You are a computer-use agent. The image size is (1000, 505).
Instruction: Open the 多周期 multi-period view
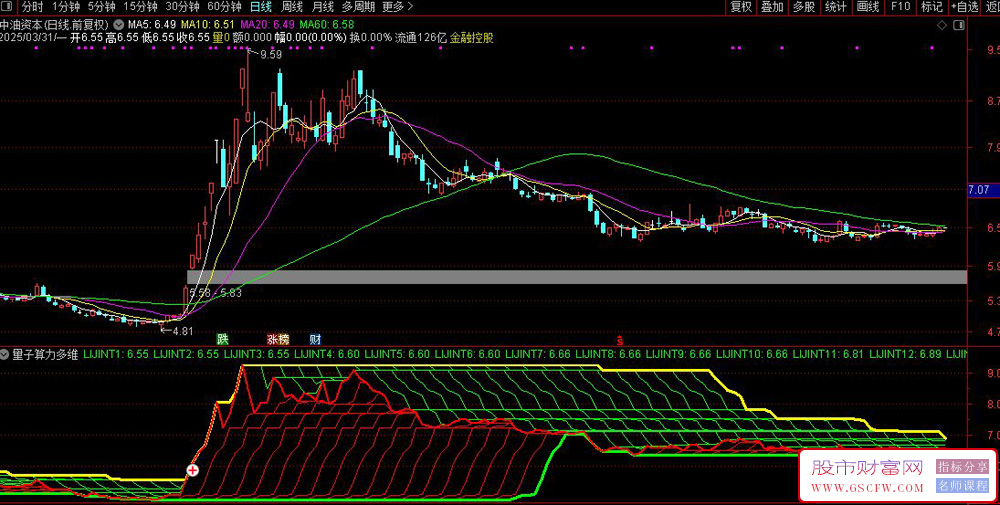pyautogui.click(x=358, y=7)
